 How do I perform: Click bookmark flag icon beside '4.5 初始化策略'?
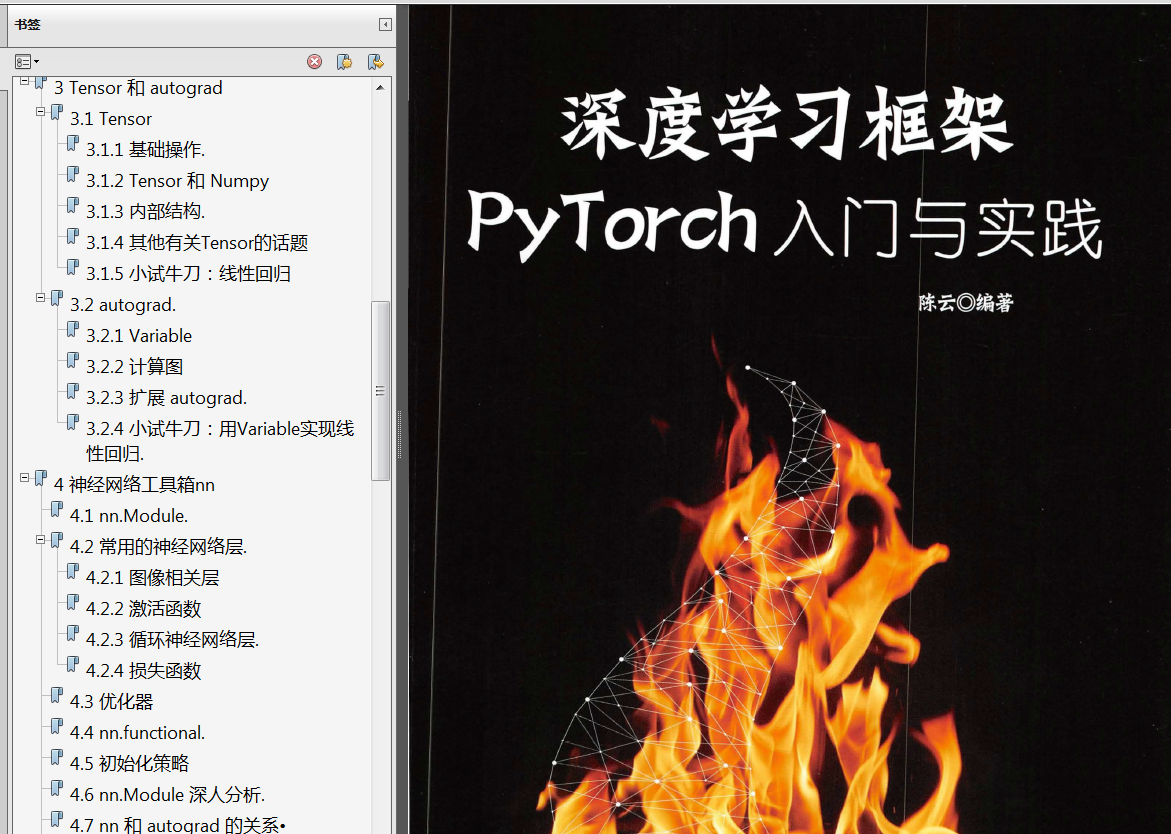point(56,757)
